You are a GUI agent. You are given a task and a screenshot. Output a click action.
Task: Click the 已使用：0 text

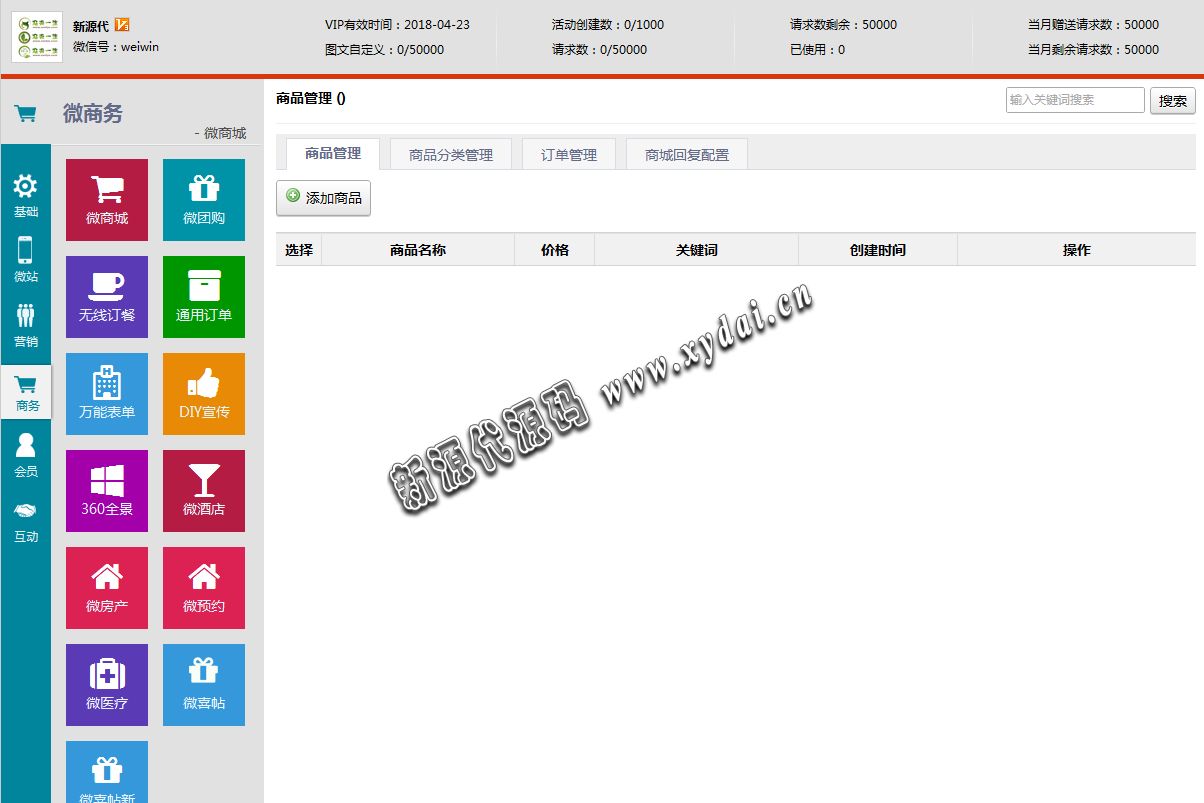coord(817,49)
